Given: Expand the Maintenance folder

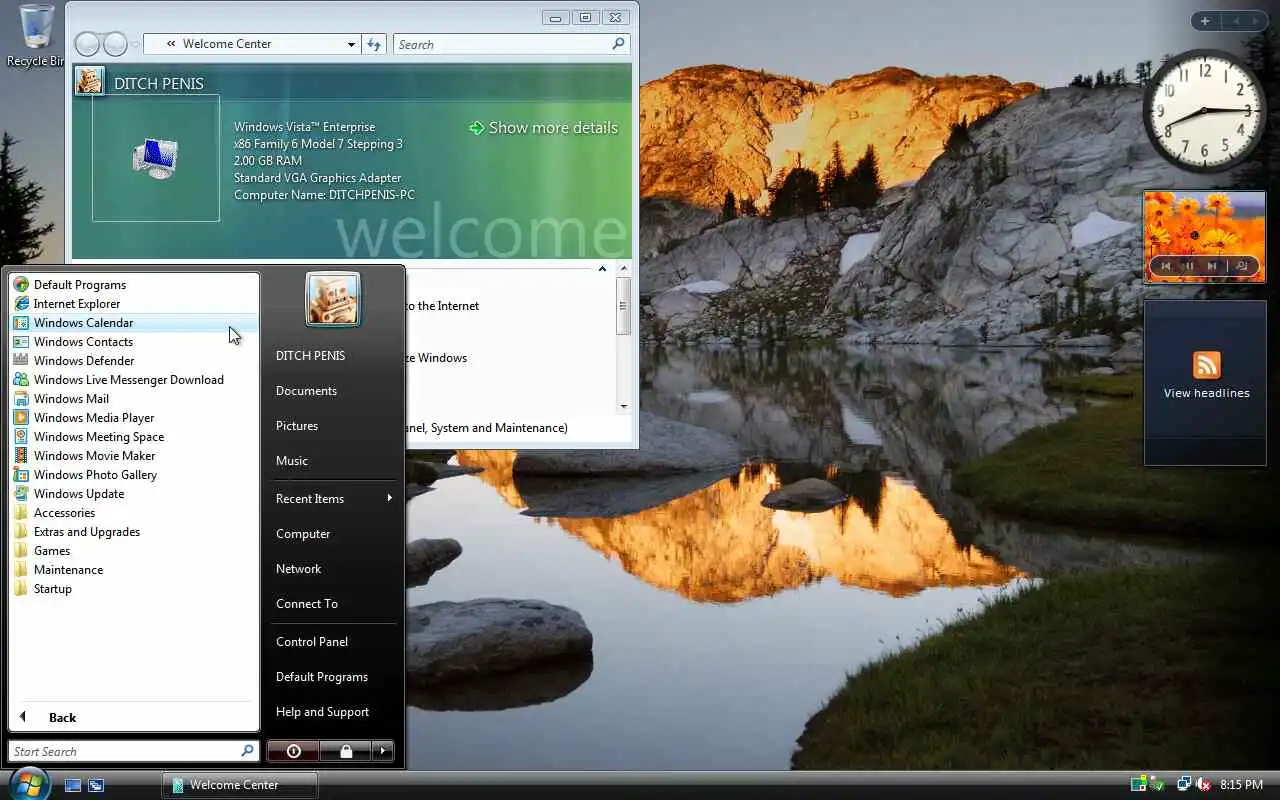Looking at the screenshot, I should (133, 570).
